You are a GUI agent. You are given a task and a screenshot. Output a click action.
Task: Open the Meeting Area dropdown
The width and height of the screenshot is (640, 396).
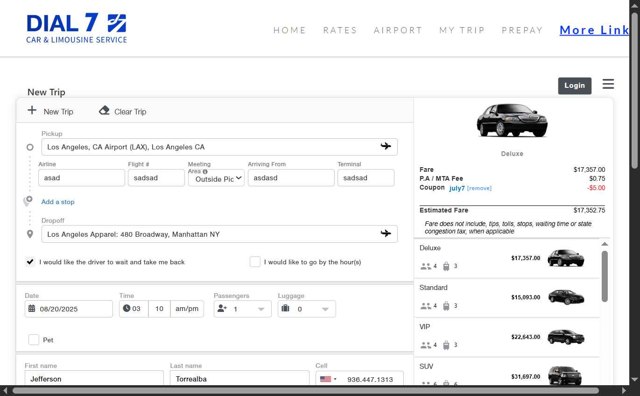pos(216,178)
